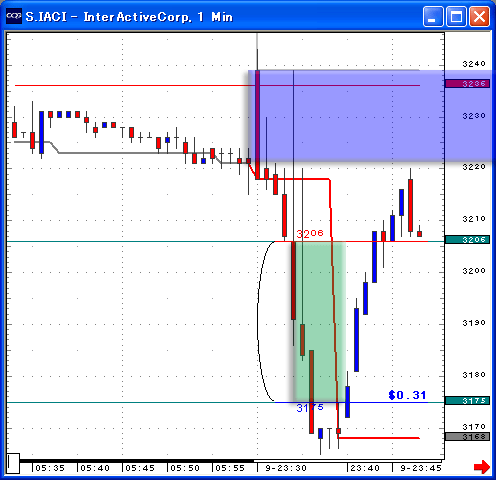Click the 05:55 time axis label

pyautogui.click(x=230, y=468)
